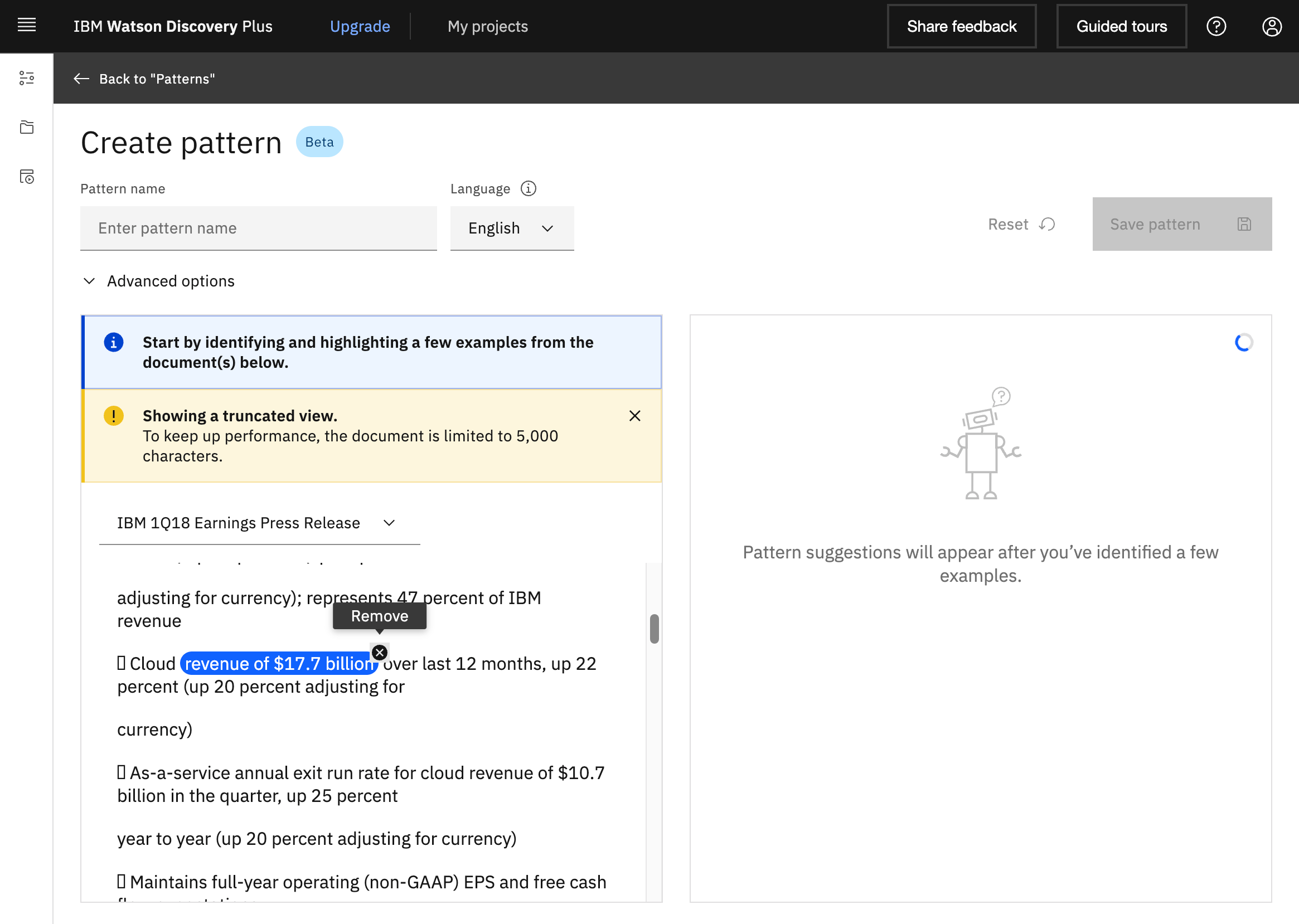
Task: Click the Pattern name input field
Action: click(x=259, y=228)
